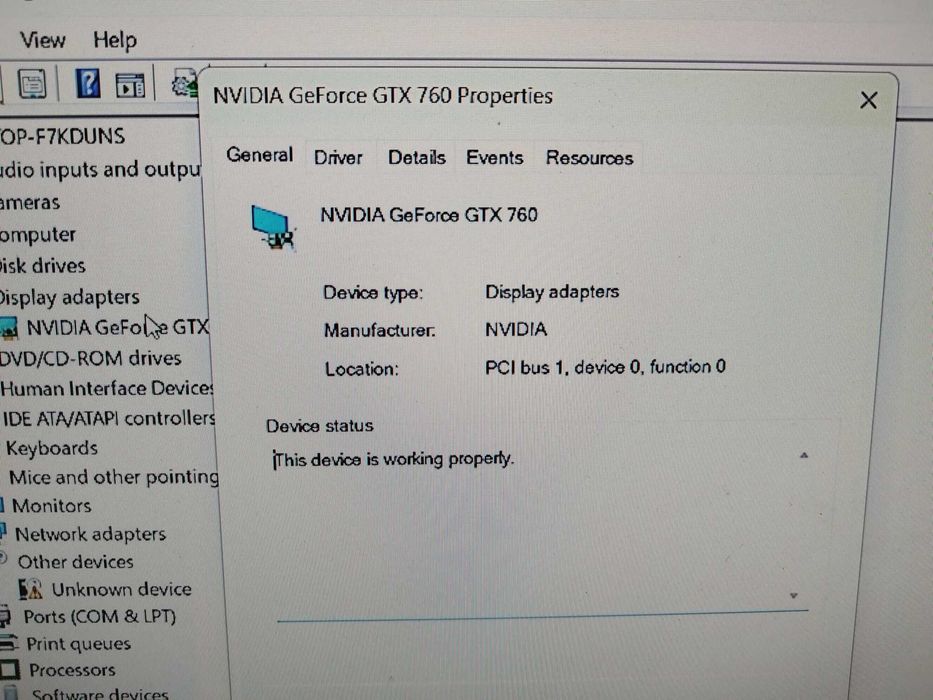Click the blue question mark Help toolbar icon
Image resolution: width=933 pixels, height=700 pixels.
[x=88, y=83]
